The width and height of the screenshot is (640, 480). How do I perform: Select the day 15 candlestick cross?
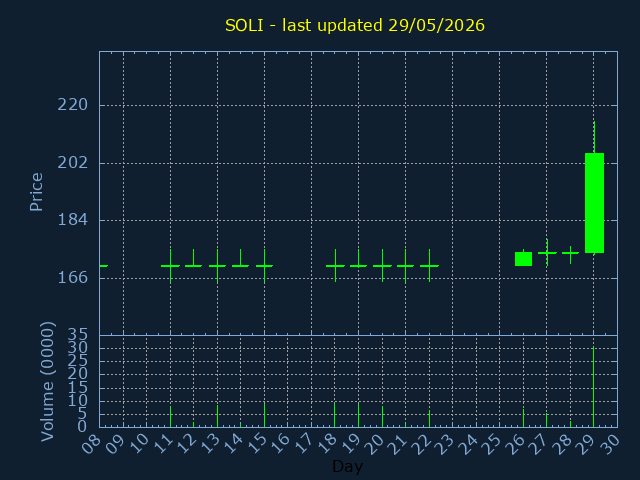pos(264,266)
